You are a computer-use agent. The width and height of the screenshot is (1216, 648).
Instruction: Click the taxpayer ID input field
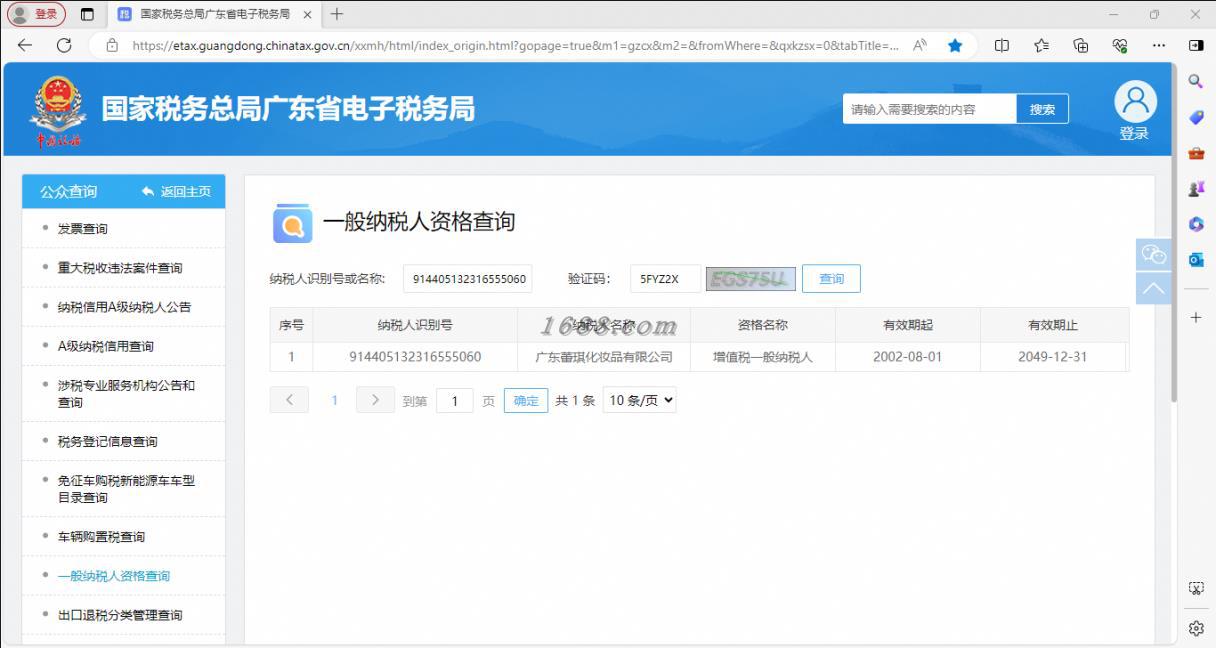coord(468,279)
